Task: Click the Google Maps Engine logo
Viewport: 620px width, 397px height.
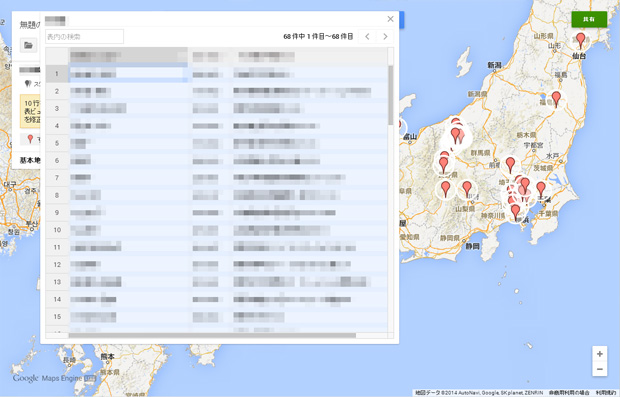Action: click(54, 378)
